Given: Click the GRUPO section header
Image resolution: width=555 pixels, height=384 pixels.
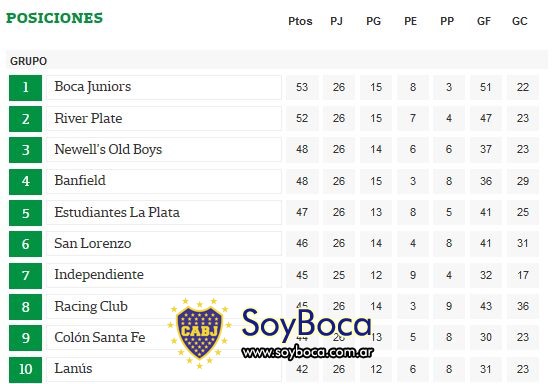Looking at the screenshot, I should click(x=28, y=61).
